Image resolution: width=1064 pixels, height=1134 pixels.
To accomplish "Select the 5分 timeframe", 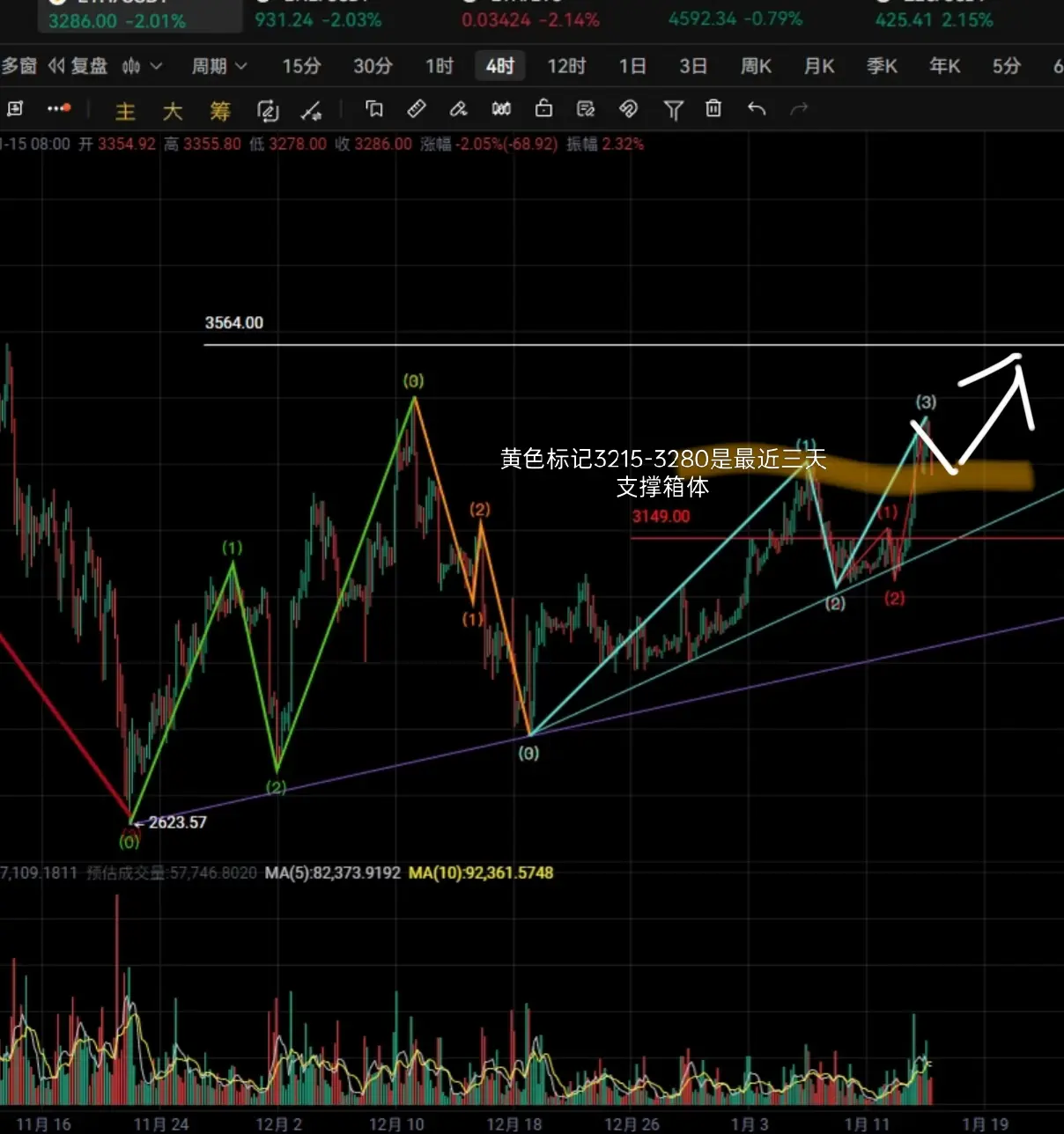I will (x=1007, y=66).
